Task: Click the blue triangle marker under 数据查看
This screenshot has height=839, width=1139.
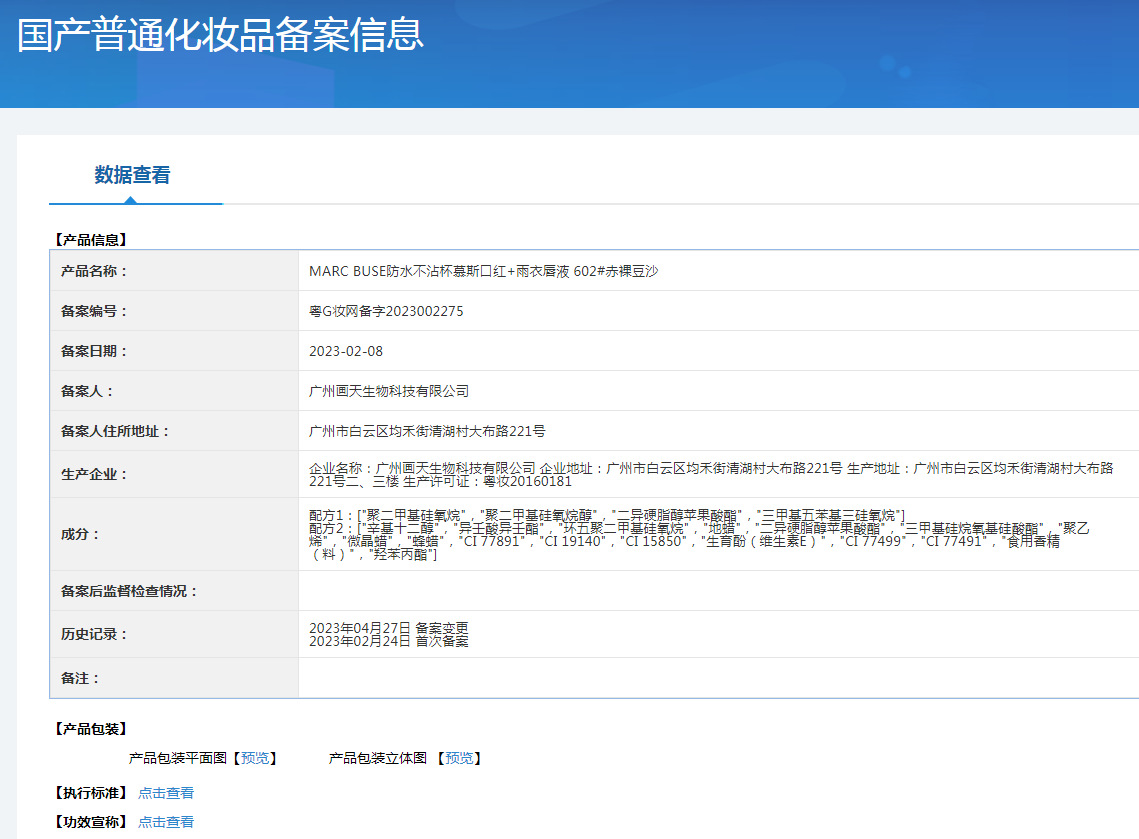Action: pyautogui.click(x=131, y=200)
